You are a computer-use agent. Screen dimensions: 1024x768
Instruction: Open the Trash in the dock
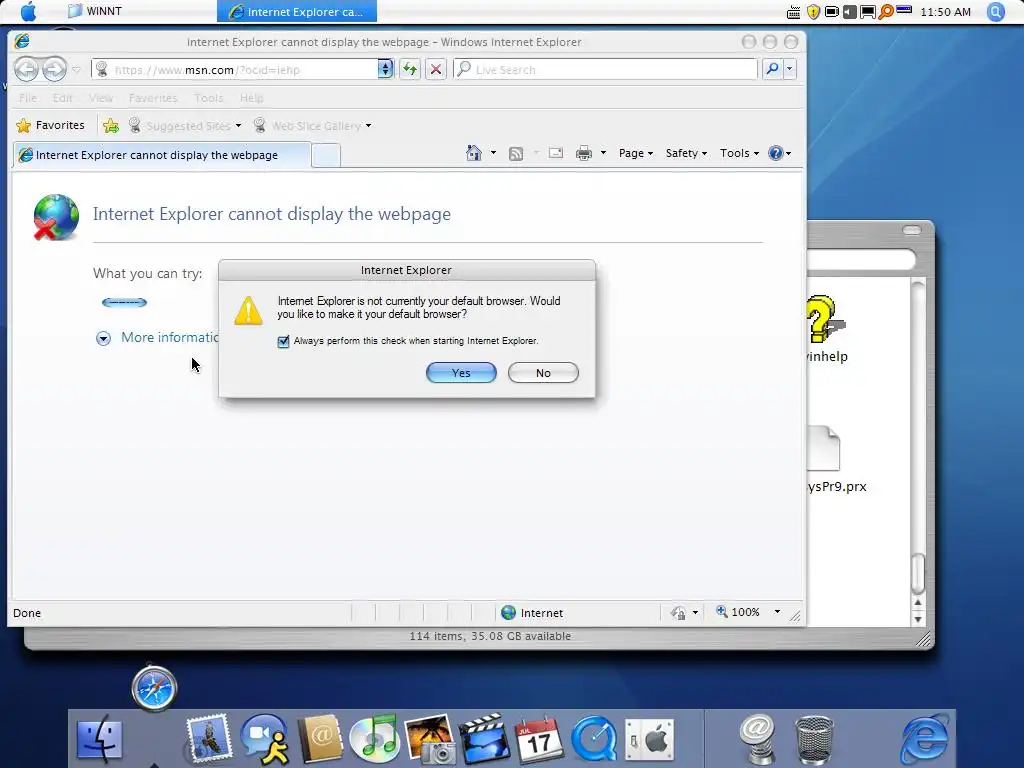(814, 739)
